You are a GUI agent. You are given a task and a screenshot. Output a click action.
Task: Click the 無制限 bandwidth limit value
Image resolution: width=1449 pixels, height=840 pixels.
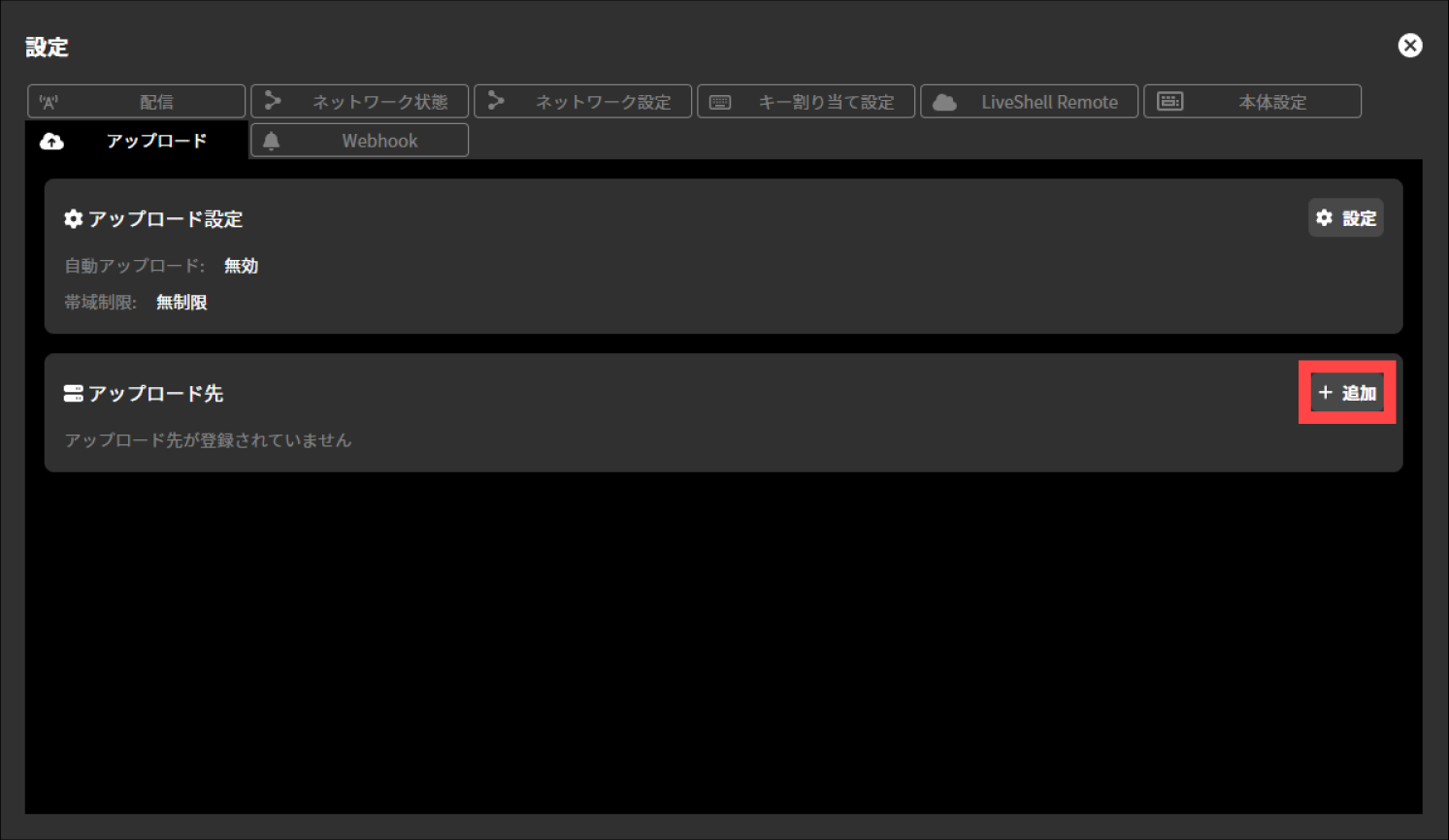pyautogui.click(x=181, y=303)
